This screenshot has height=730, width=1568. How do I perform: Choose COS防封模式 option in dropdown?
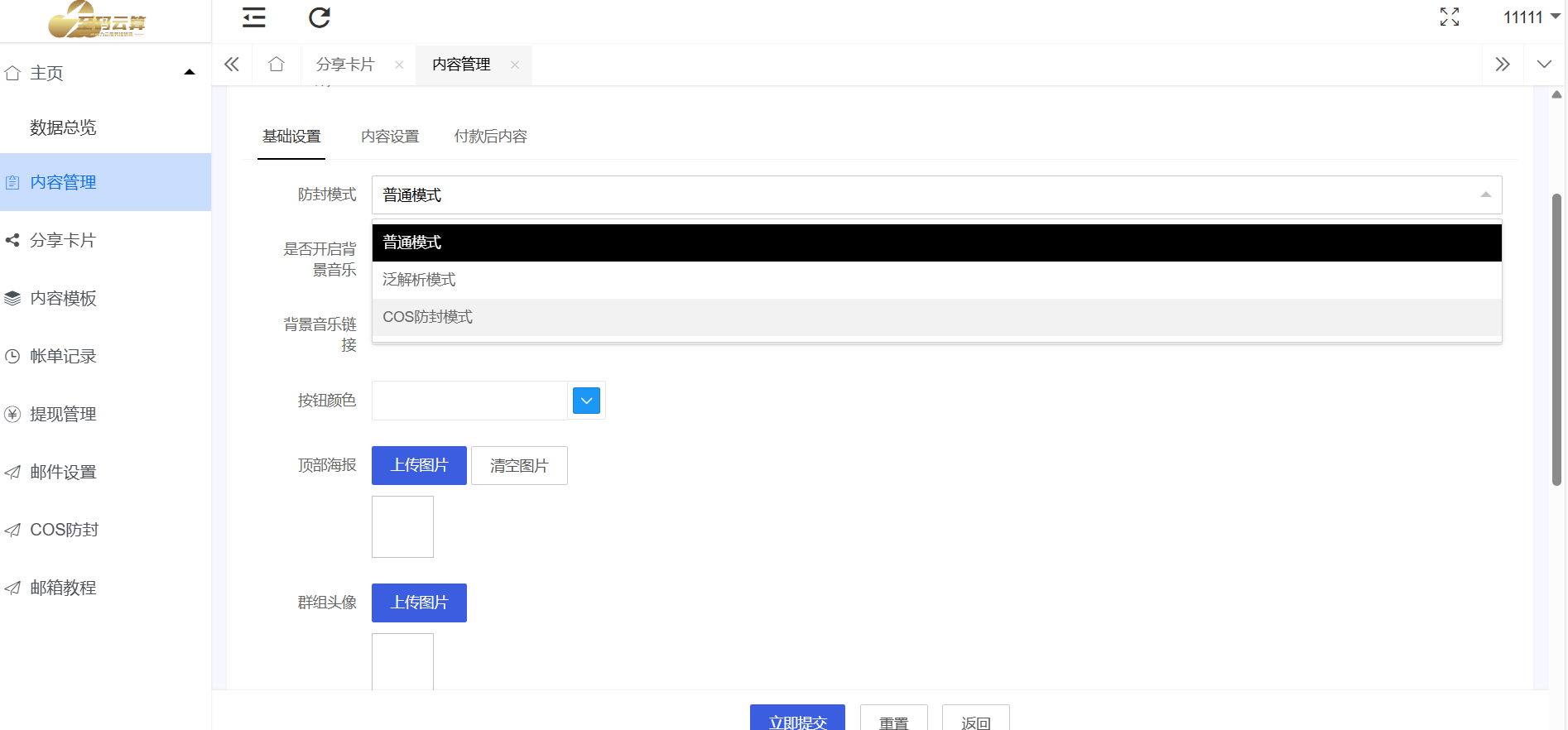tap(936, 317)
